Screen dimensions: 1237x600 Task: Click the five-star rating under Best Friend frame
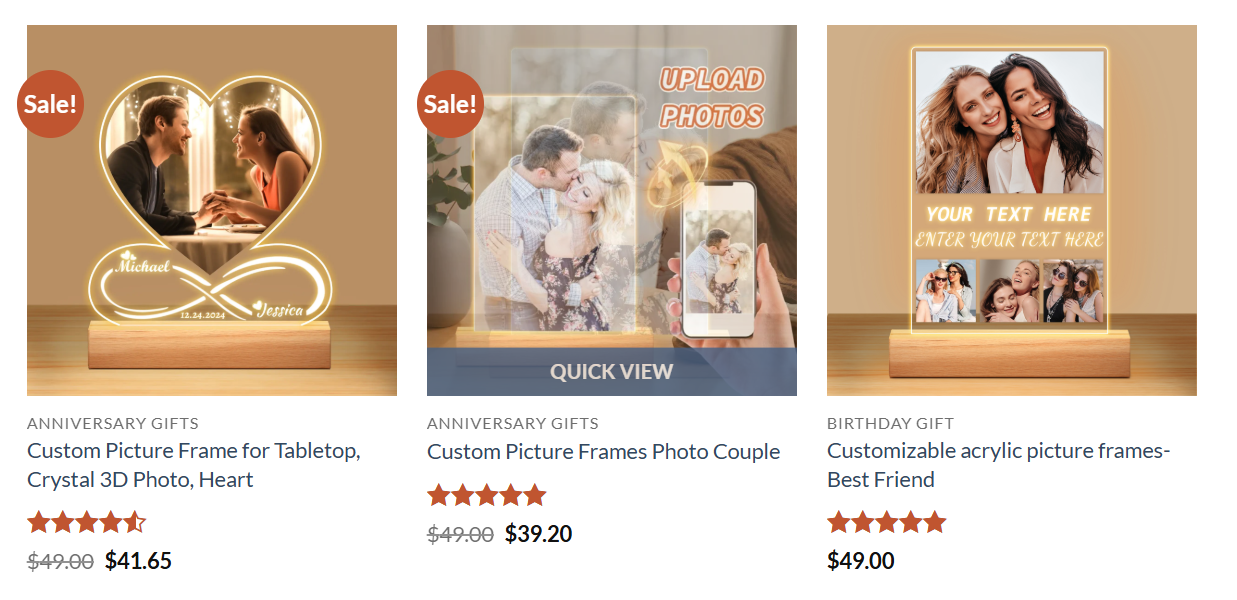[887, 522]
